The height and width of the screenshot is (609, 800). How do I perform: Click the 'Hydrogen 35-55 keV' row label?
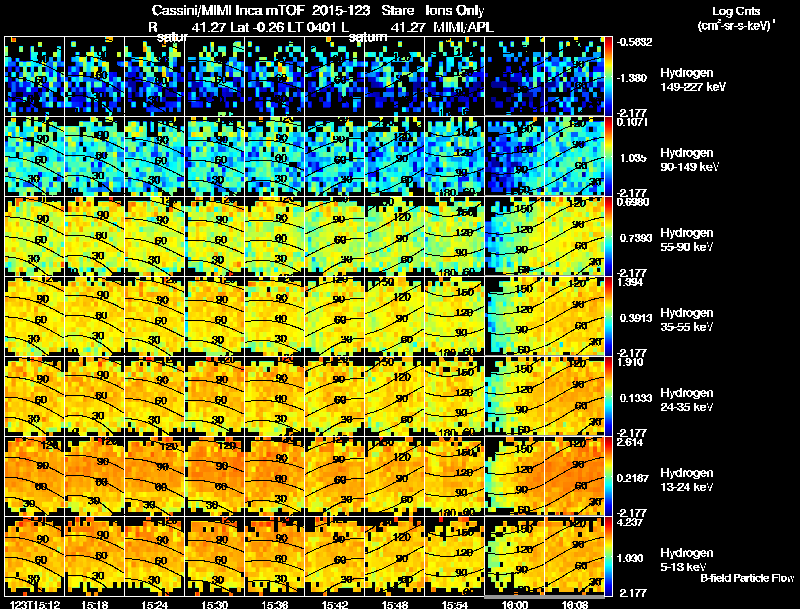click(687, 320)
